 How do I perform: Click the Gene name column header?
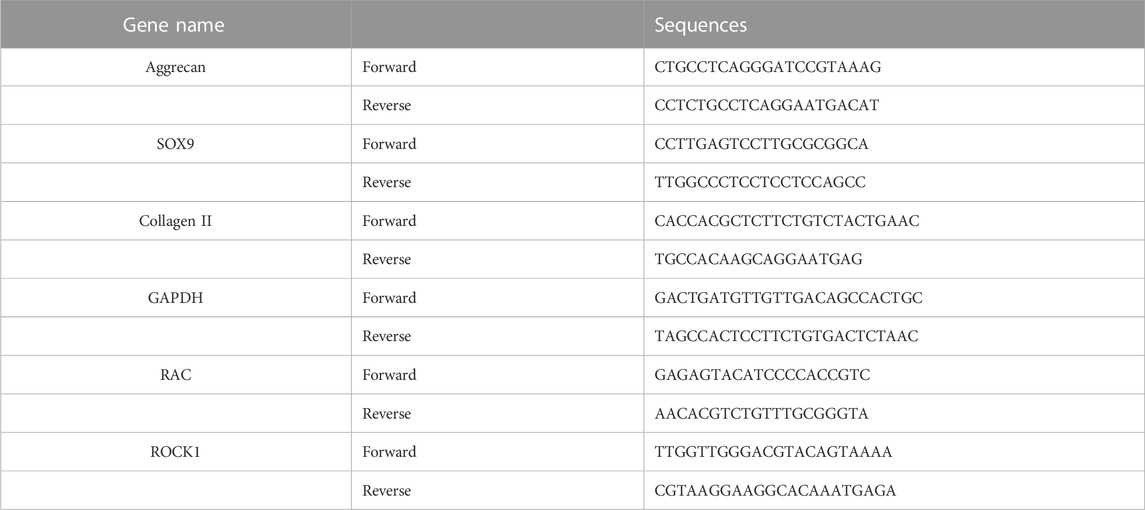click(x=173, y=25)
